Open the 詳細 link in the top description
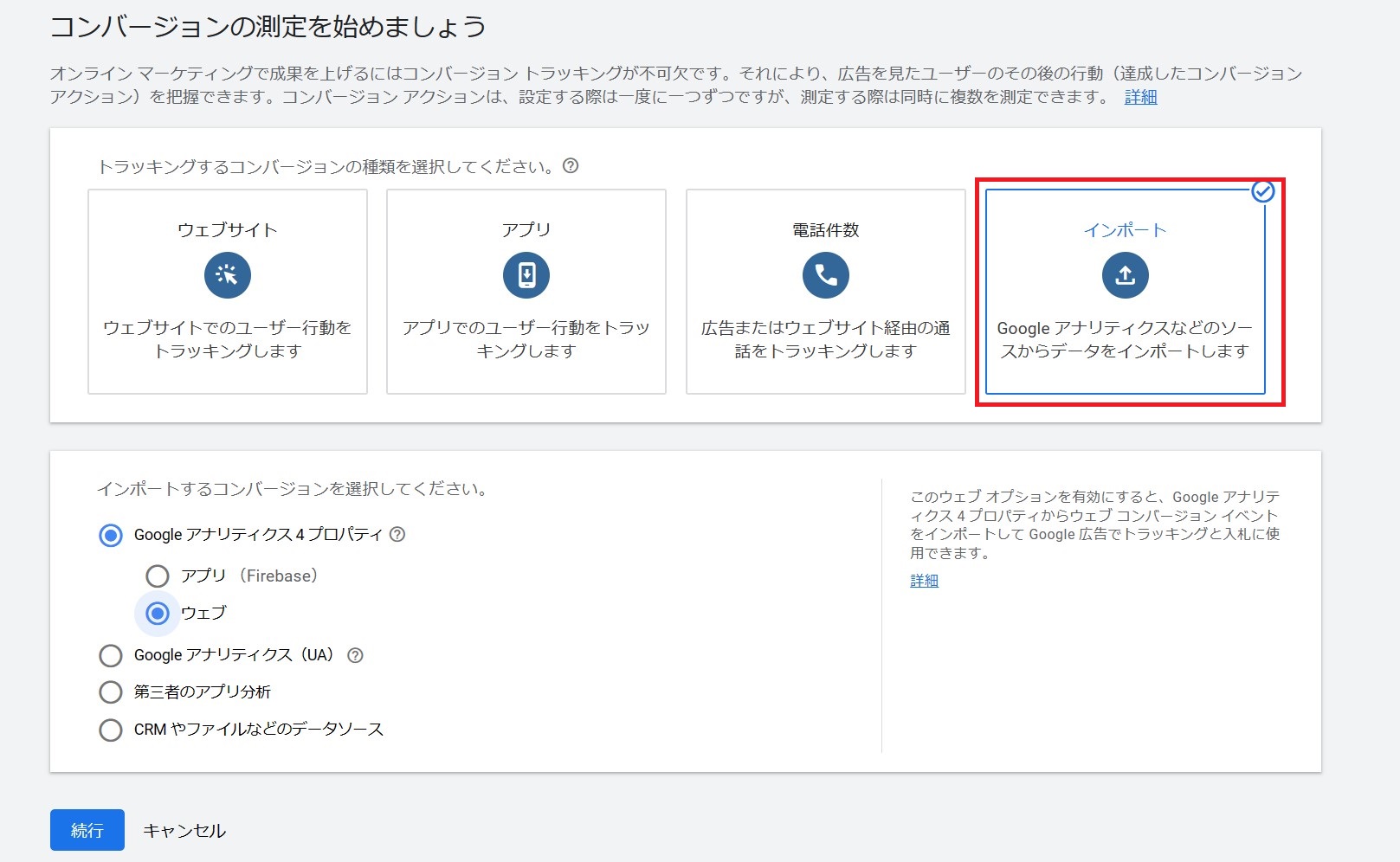The width and height of the screenshot is (1400, 862). 1142,97
